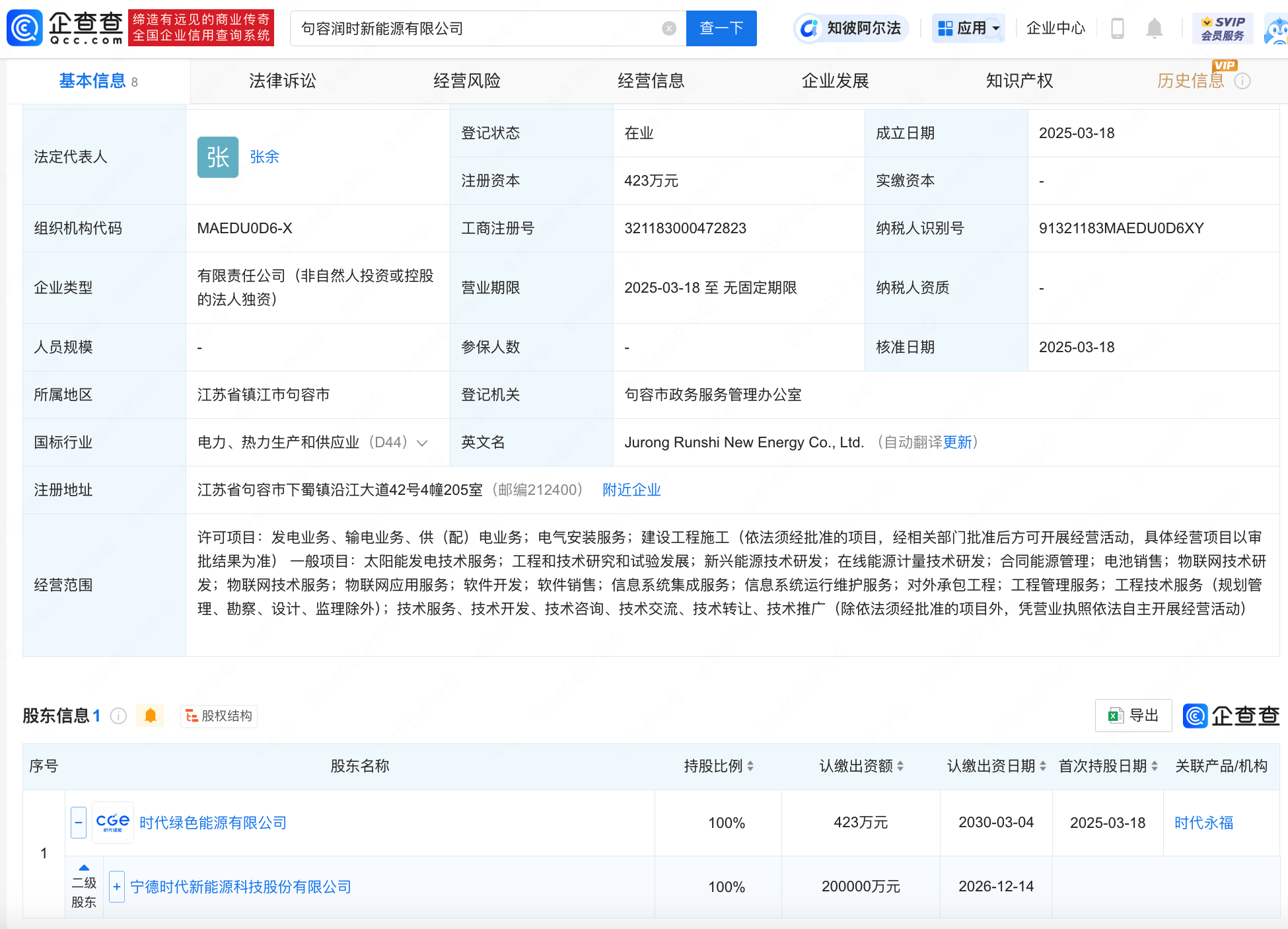Open 知彼阿尔法 AI assistant
The width and height of the screenshot is (1288, 929).
point(851,28)
